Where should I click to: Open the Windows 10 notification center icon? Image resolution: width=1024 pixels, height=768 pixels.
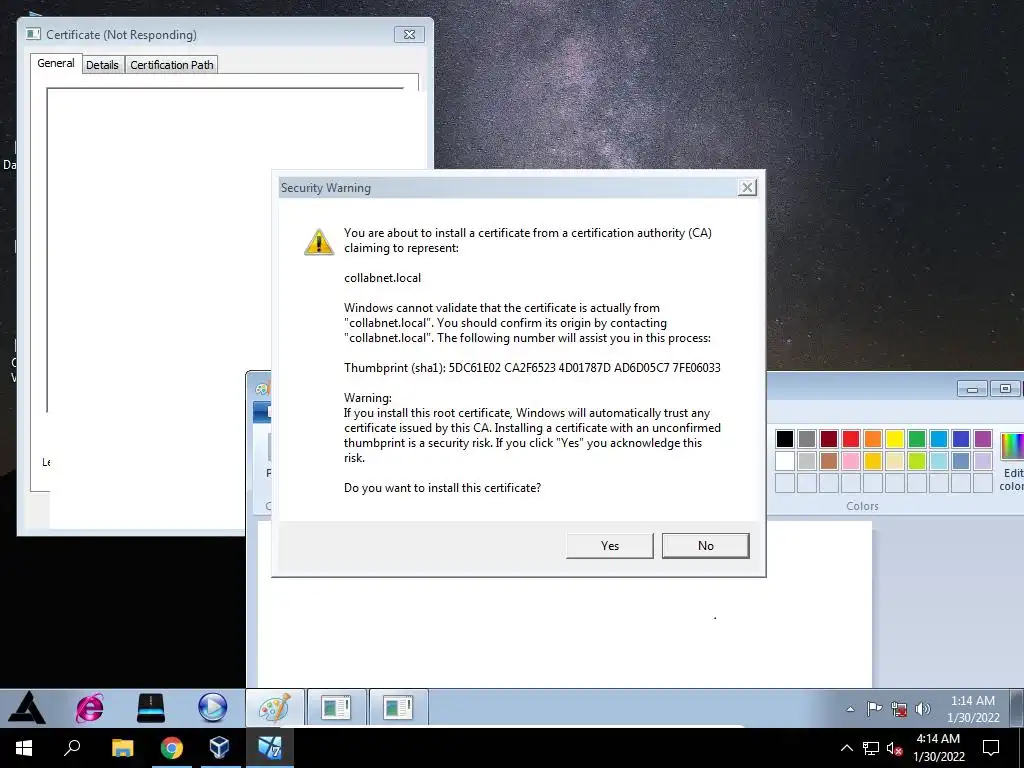(991, 748)
